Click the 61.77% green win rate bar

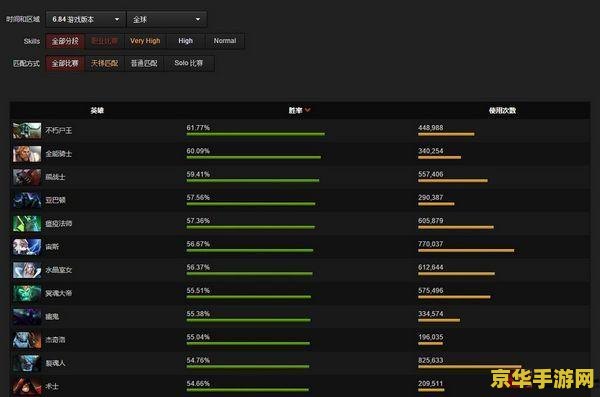[x=256, y=134]
